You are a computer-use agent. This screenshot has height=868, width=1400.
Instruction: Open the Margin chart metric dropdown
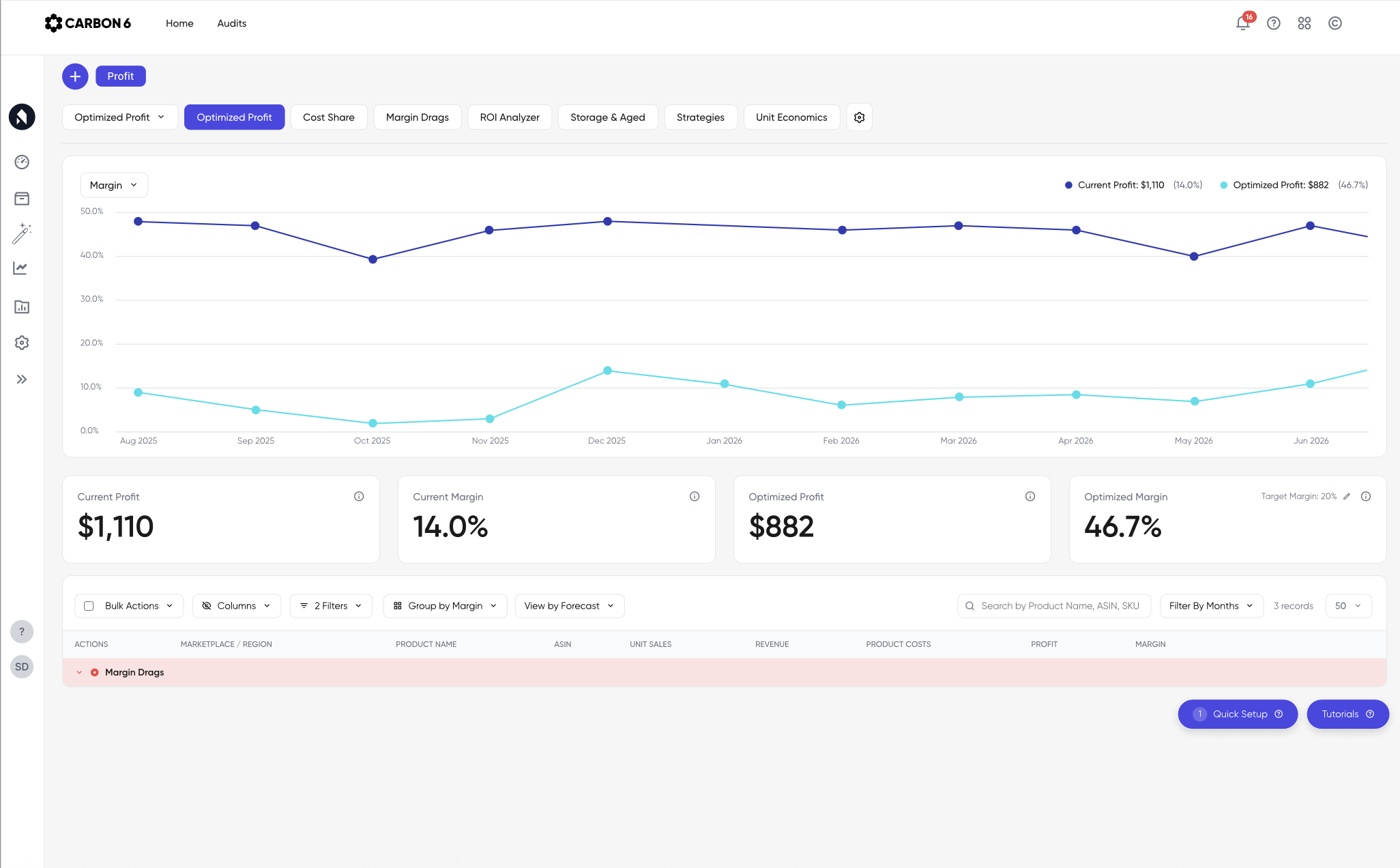pyautogui.click(x=114, y=185)
